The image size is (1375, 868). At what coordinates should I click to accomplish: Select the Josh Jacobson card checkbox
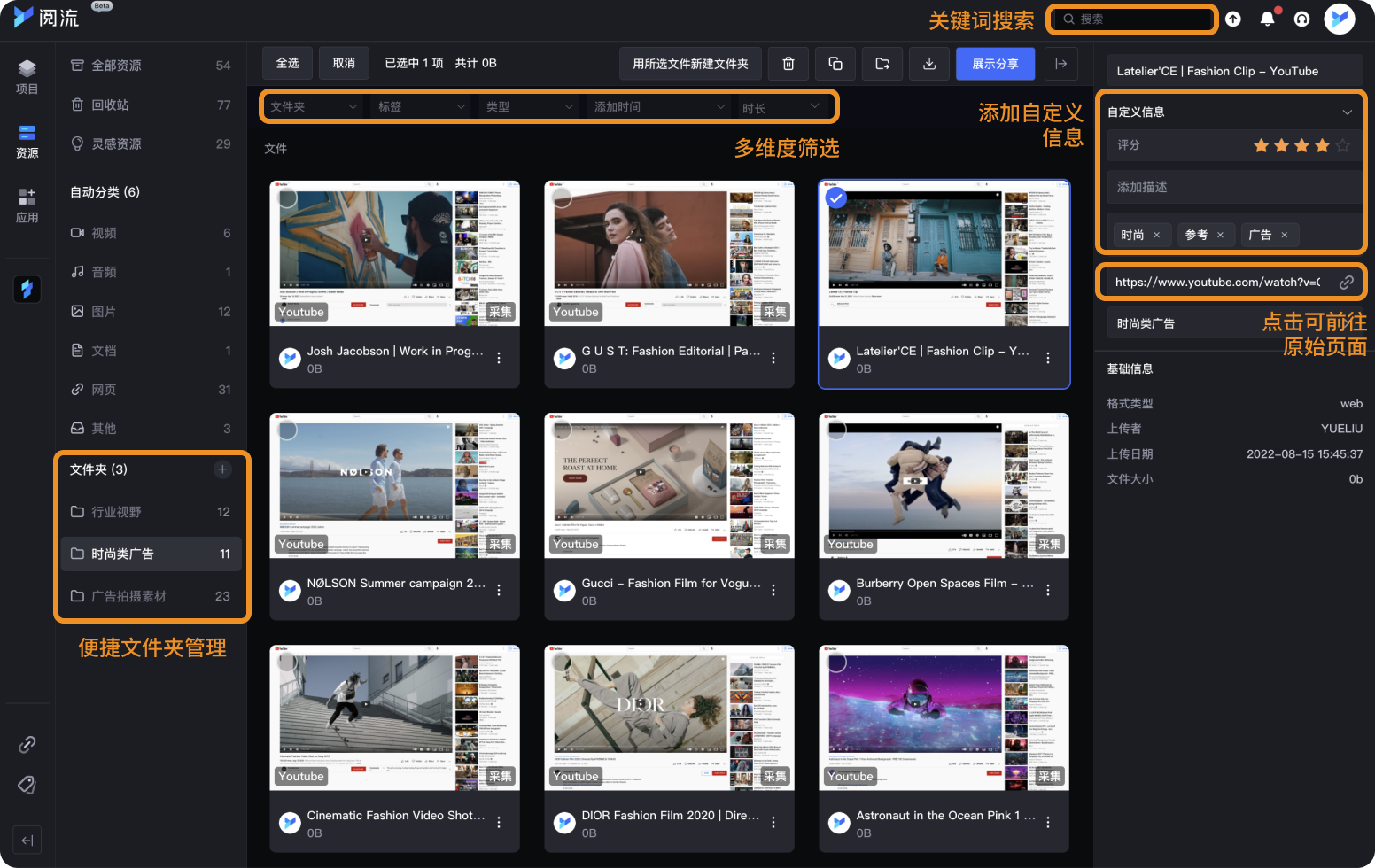[287, 198]
